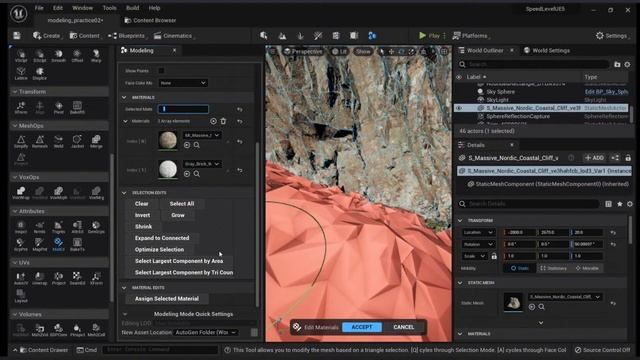Delete material array elements trash icon
Viewport: 640px width, 360px height.
click(223, 121)
